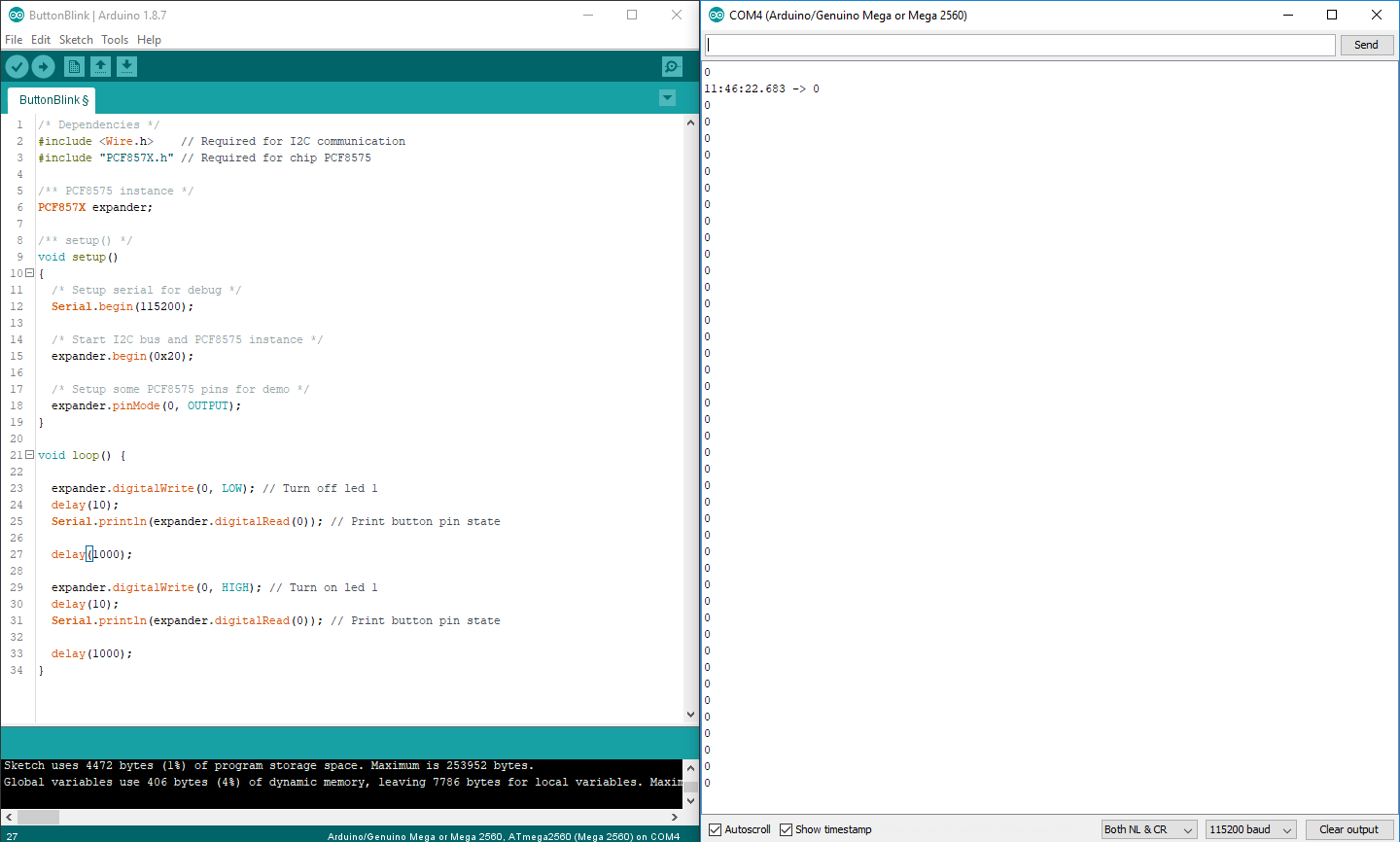Open the tab options dropdown arrow
1400x842 pixels.
point(667,97)
